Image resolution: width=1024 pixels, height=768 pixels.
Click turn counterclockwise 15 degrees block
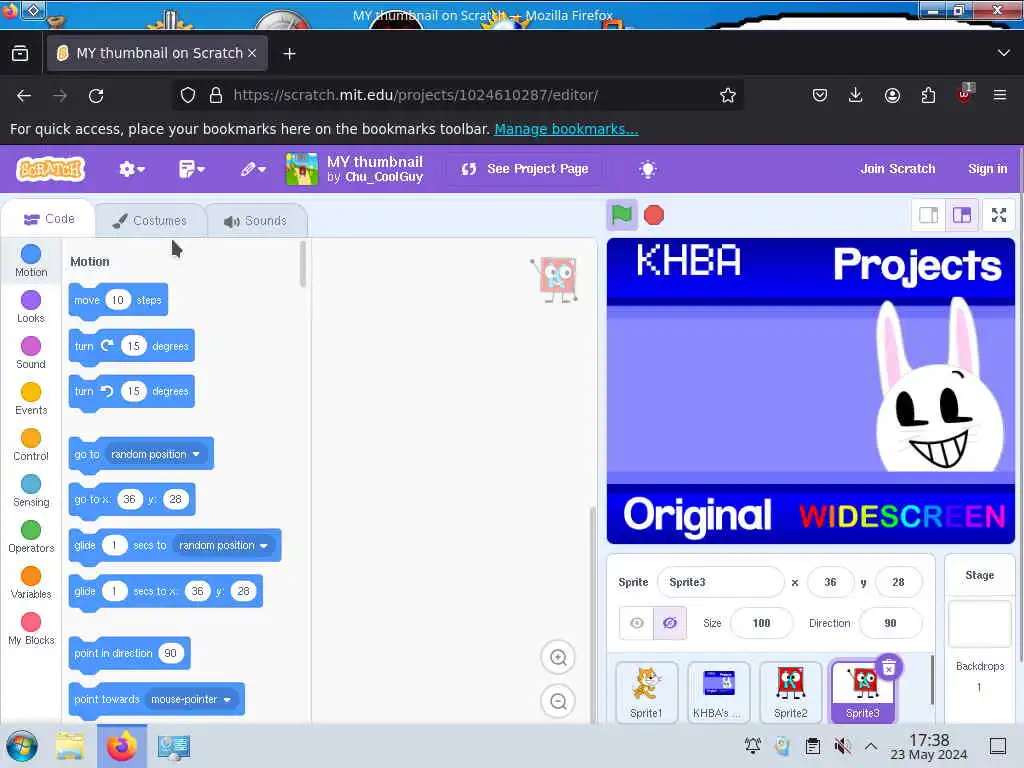[x=131, y=392]
